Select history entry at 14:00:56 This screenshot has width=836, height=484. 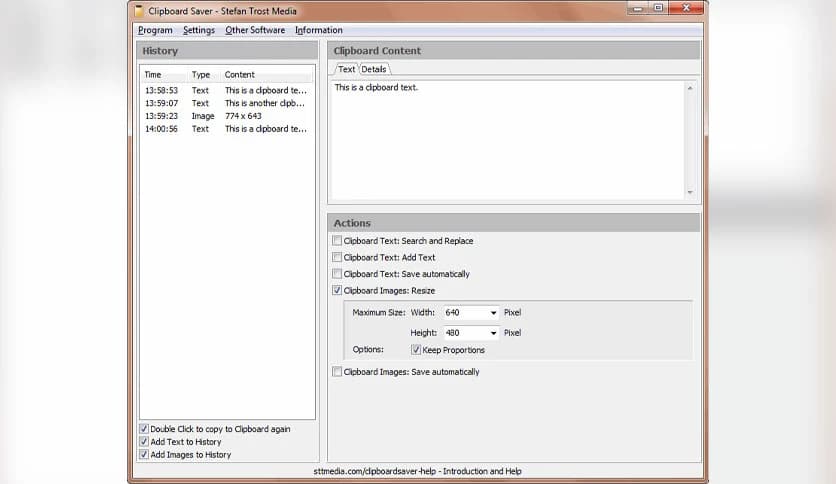click(227, 129)
